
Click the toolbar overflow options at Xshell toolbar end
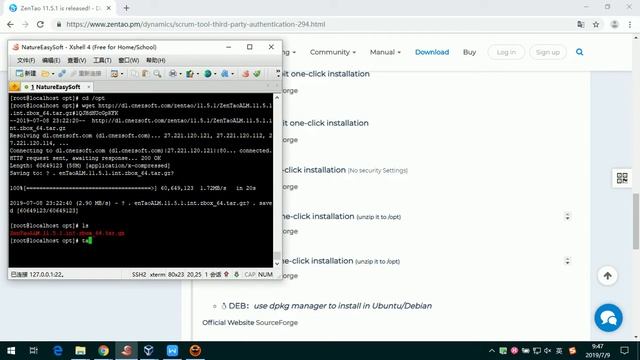(278, 73)
